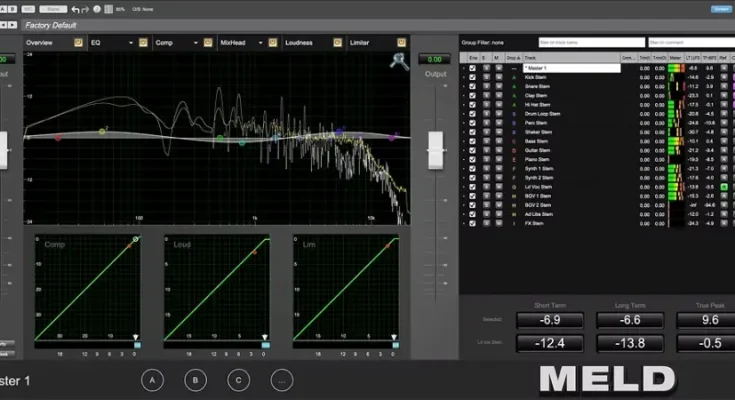The image size is (735, 400).
Task: Open help via the question mark icon
Action: (99, 9)
